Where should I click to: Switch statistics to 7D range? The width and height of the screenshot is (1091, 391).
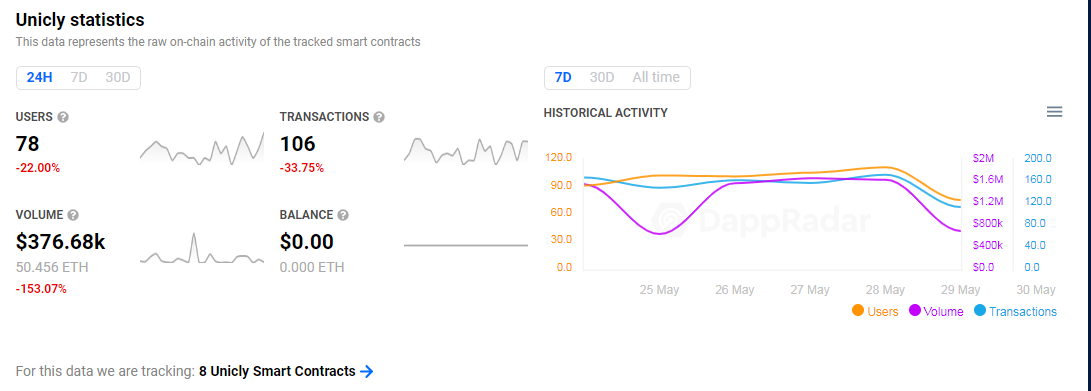[79, 77]
